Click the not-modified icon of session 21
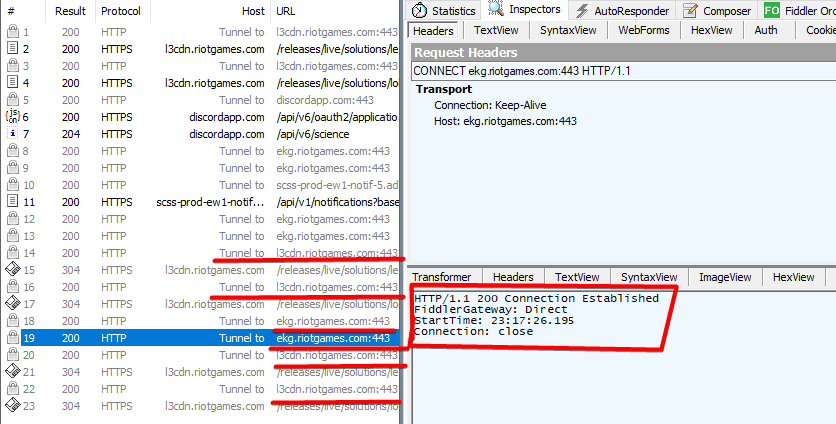This screenshot has width=836, height=424. click(13, 372)
